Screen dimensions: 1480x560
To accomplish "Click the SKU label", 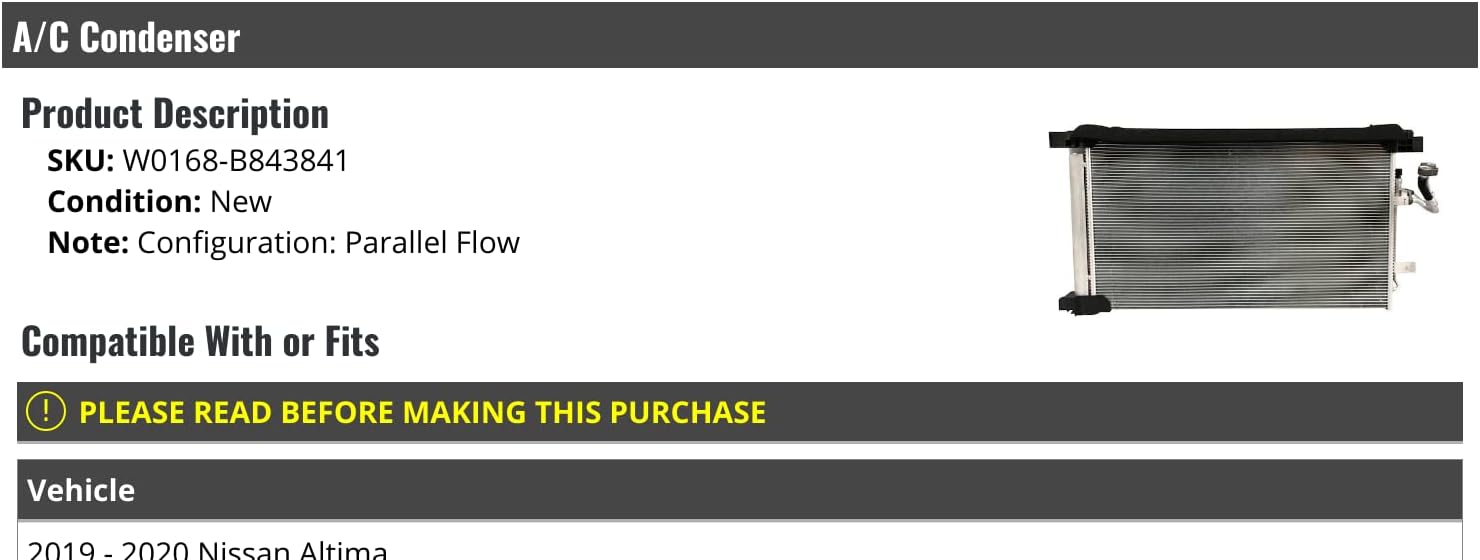I will click(81, 160).
